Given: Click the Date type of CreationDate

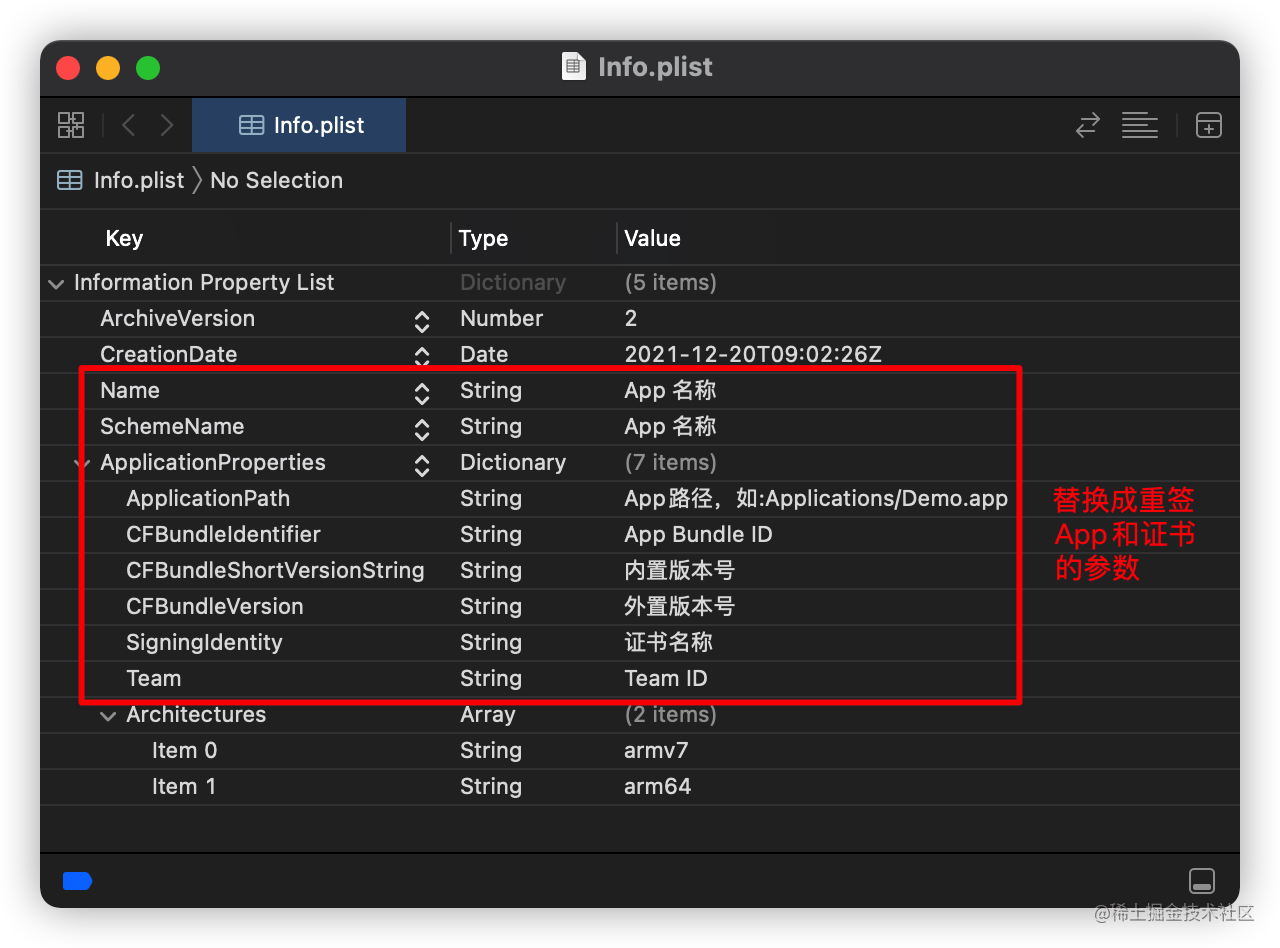Looking at the screenshot, I should (x=484, y=354).
